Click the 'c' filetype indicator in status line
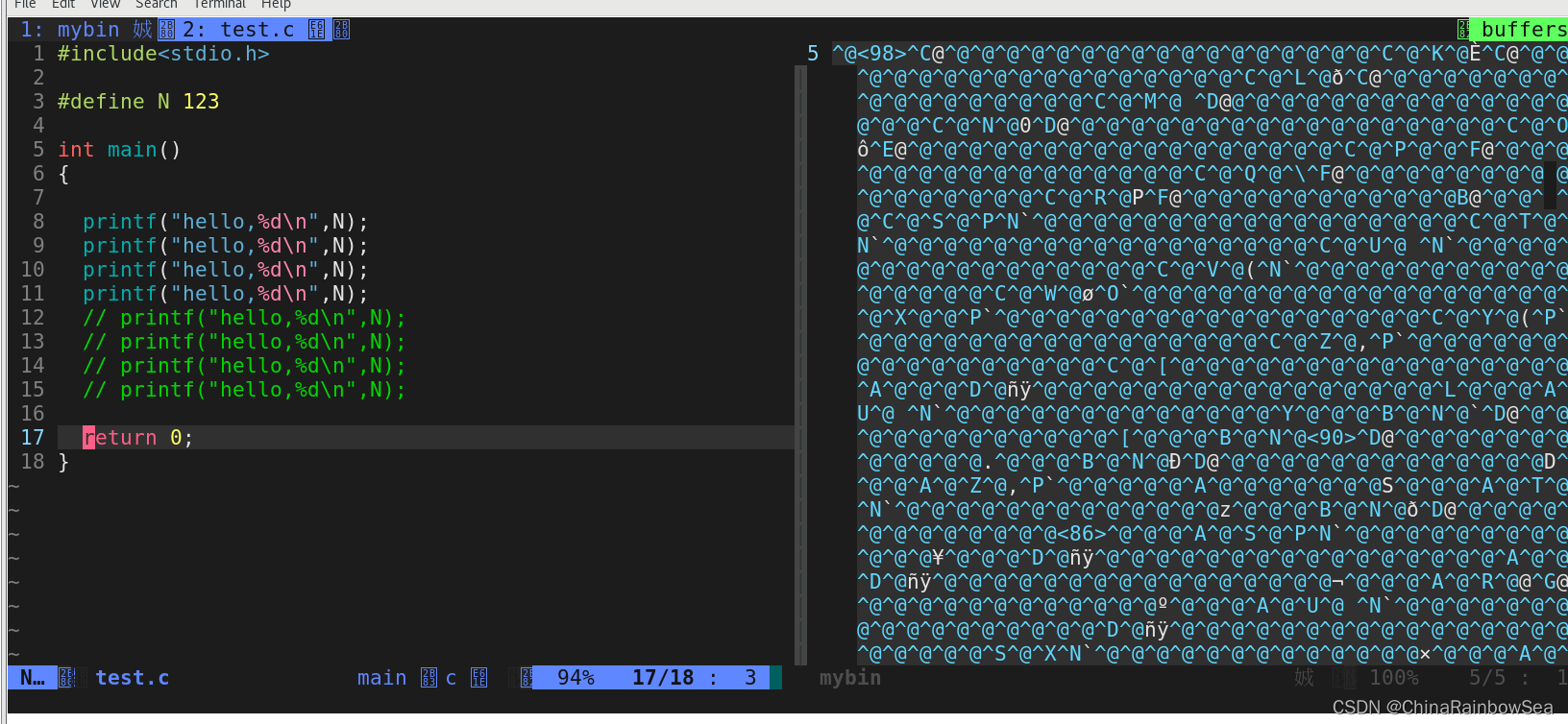The image size is (1568, 724). coord(451,678)
